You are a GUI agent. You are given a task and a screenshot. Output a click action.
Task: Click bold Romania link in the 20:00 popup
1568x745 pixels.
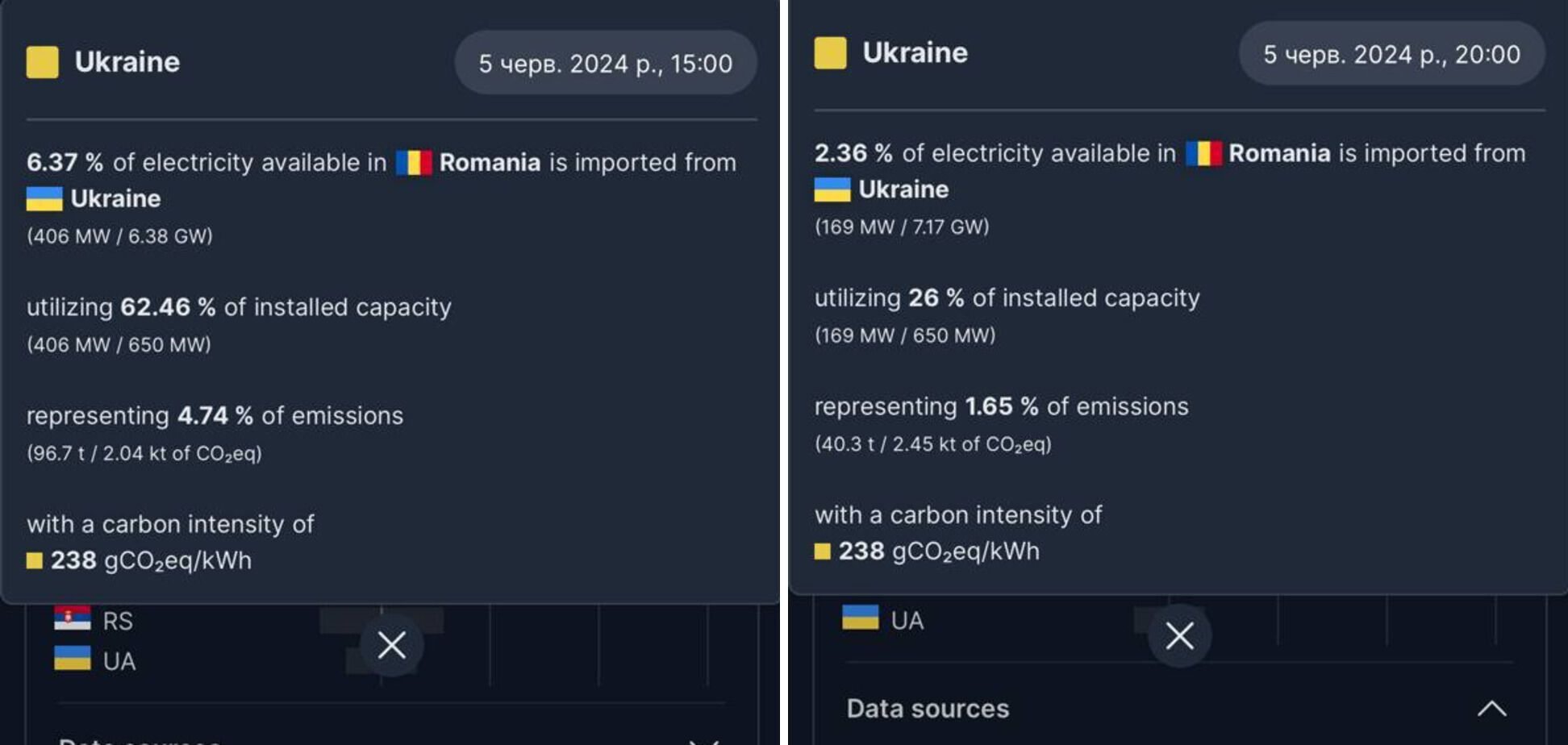(1279, 153)
